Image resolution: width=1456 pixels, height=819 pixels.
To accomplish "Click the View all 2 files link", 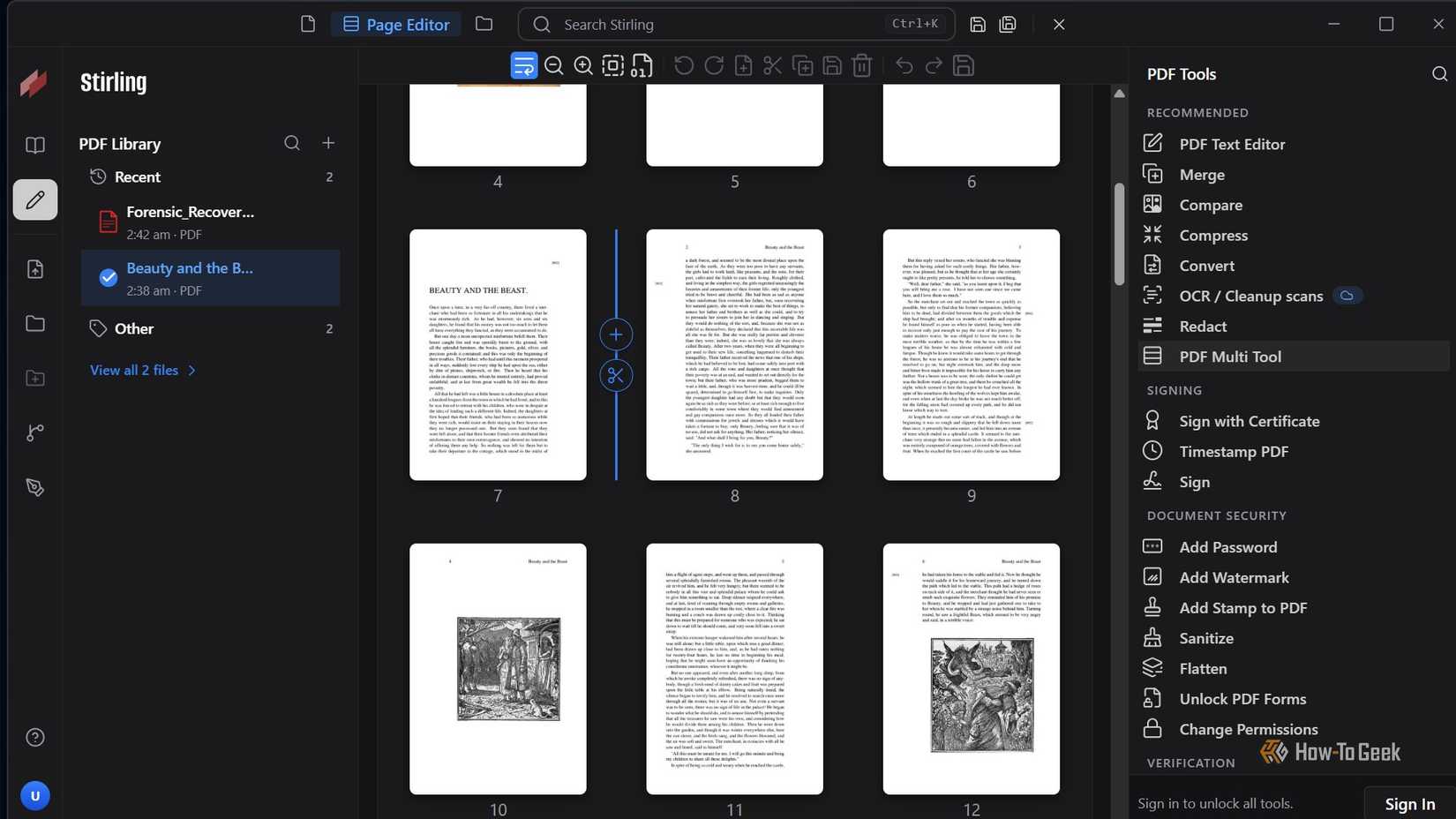I will tap(143, 370).
